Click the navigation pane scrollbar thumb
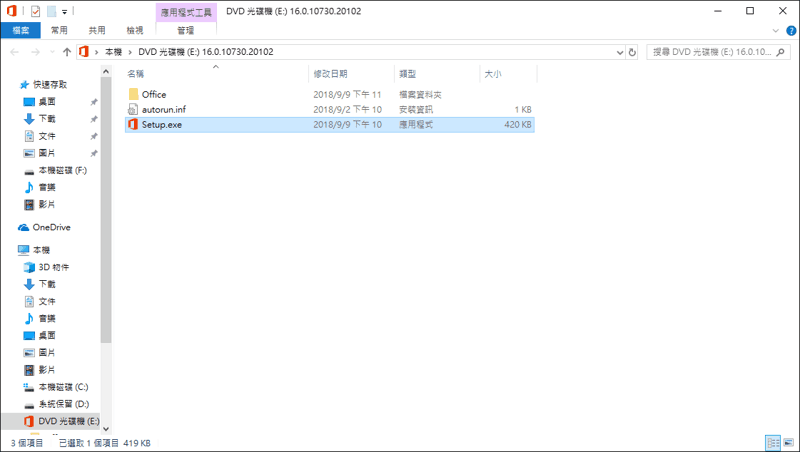Image resolution: width=800 pixels, height=452 pixels. point(106,210)
